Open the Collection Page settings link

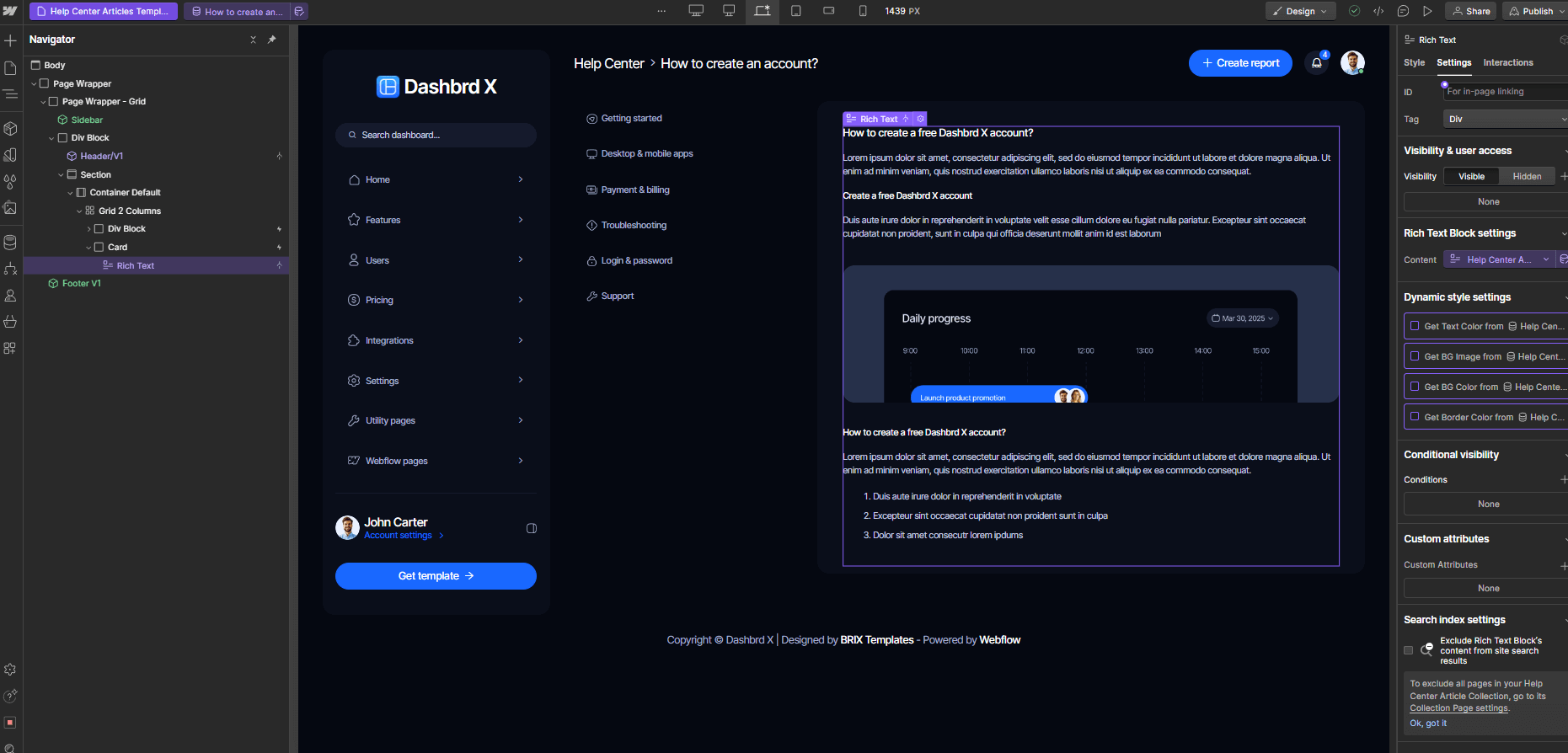1458,708
